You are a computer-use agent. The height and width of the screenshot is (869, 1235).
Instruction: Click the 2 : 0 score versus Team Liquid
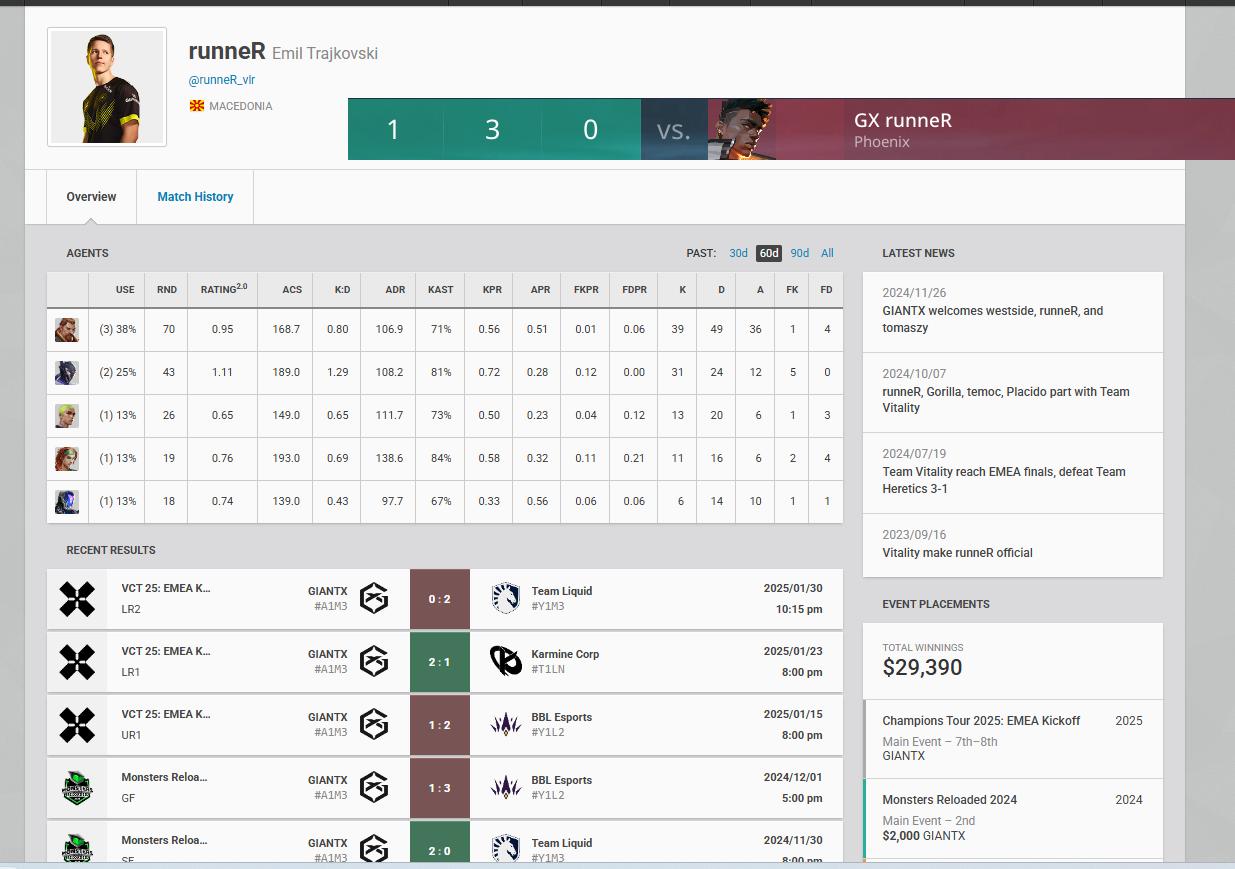pos(439,842)
